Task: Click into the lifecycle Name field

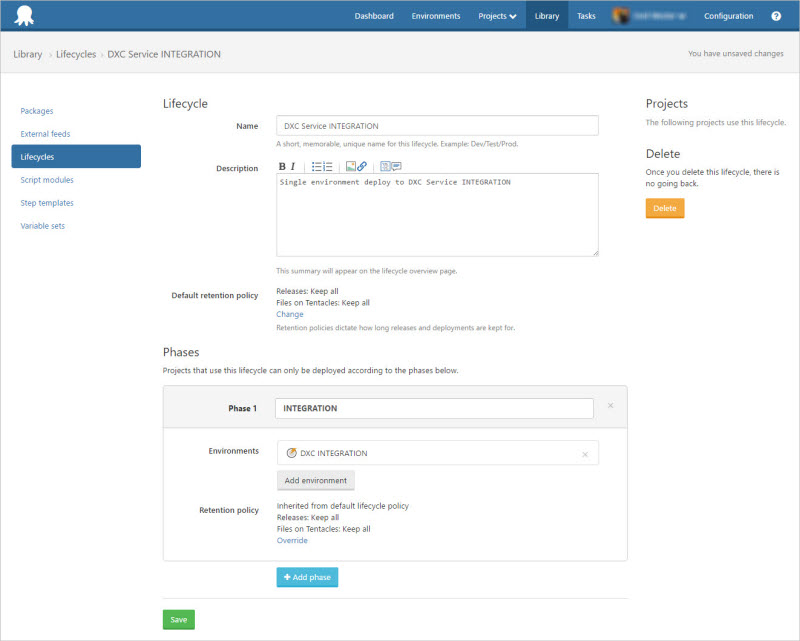Action: tap(437, 126)
